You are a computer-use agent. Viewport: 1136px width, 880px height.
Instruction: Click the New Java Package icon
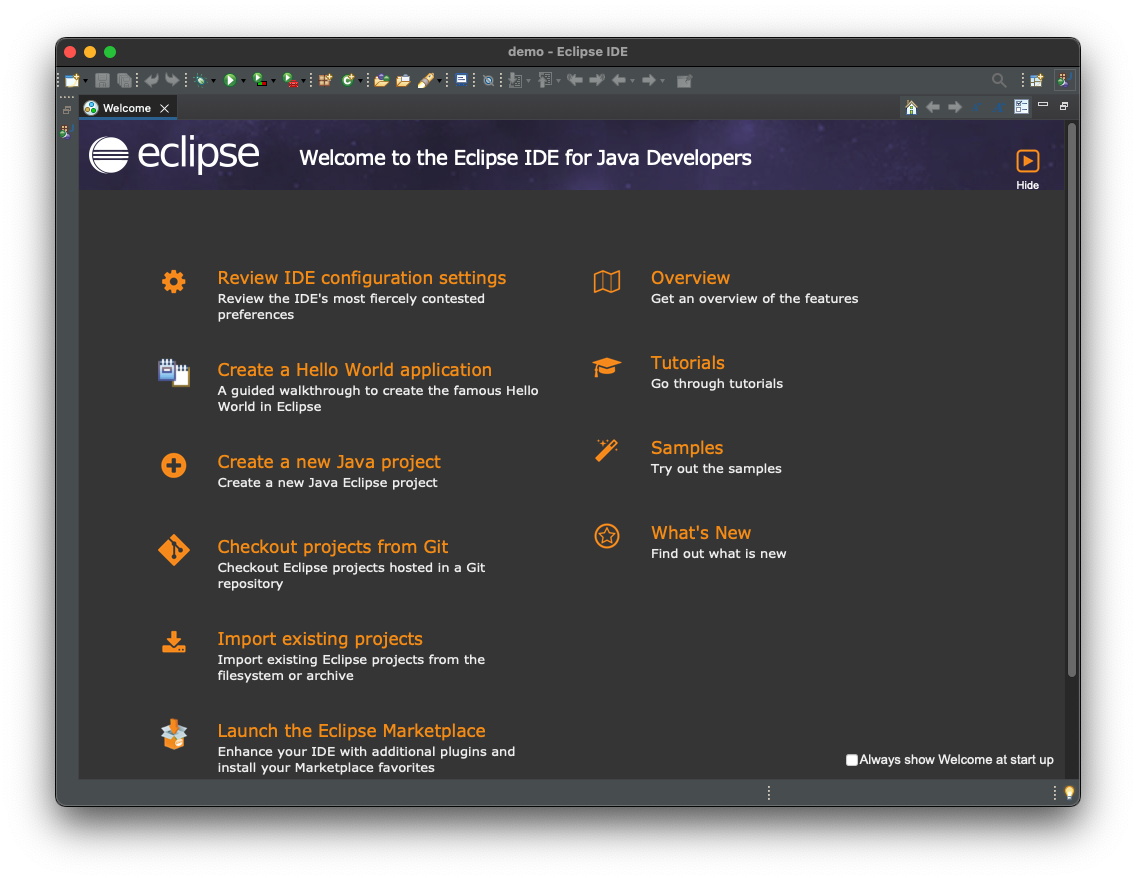[x=325, y=80]
